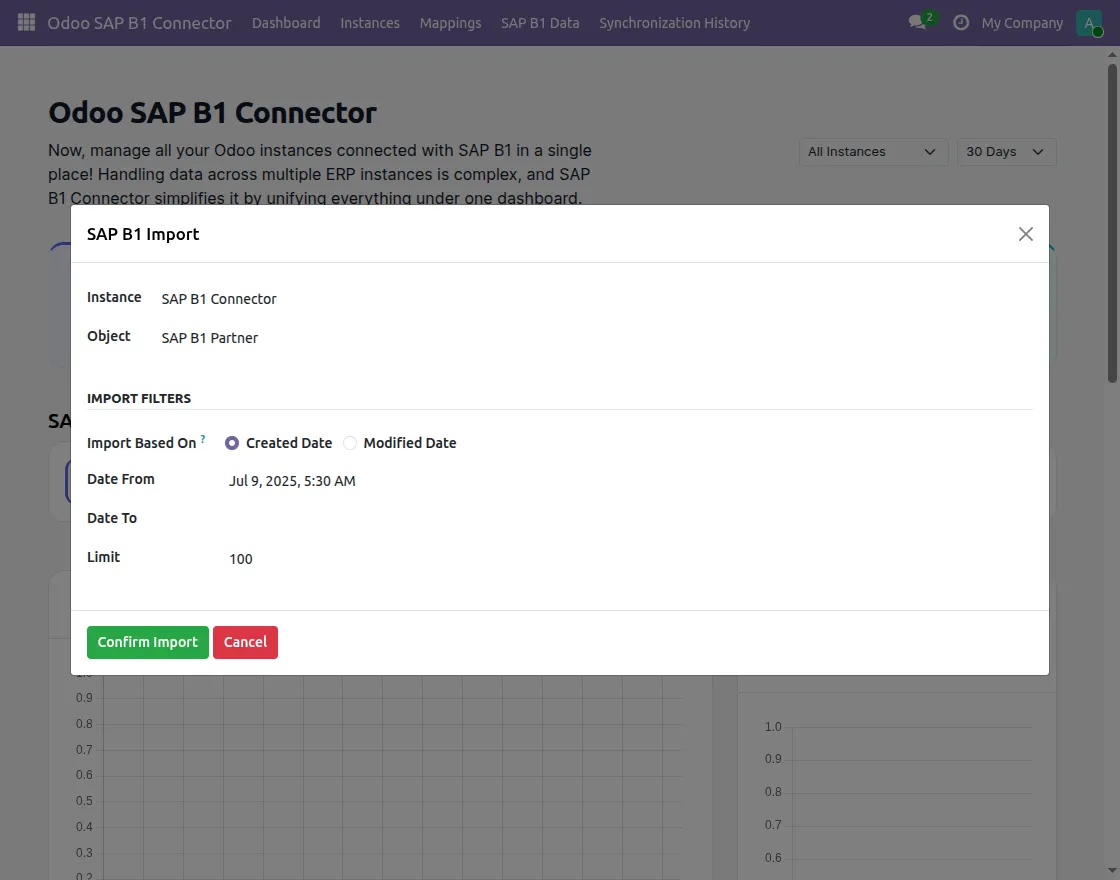Click the Date To label

[x=112, y=518]
